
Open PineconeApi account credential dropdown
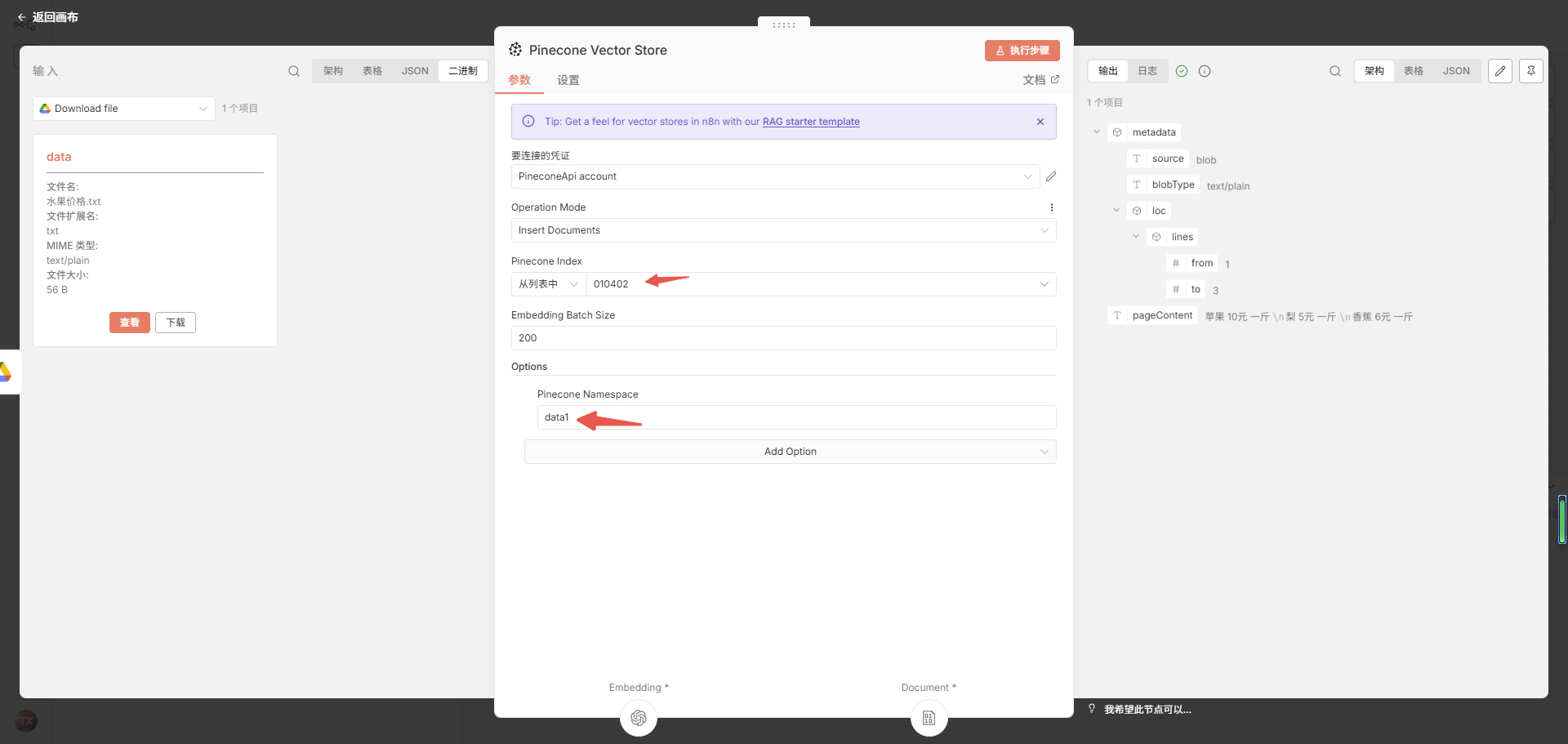click(x=775, y=176)
